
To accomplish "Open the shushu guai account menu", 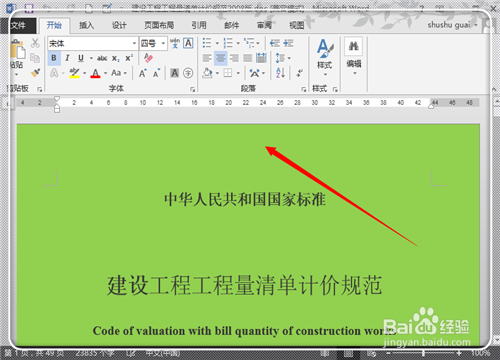I will coord(452,25).
